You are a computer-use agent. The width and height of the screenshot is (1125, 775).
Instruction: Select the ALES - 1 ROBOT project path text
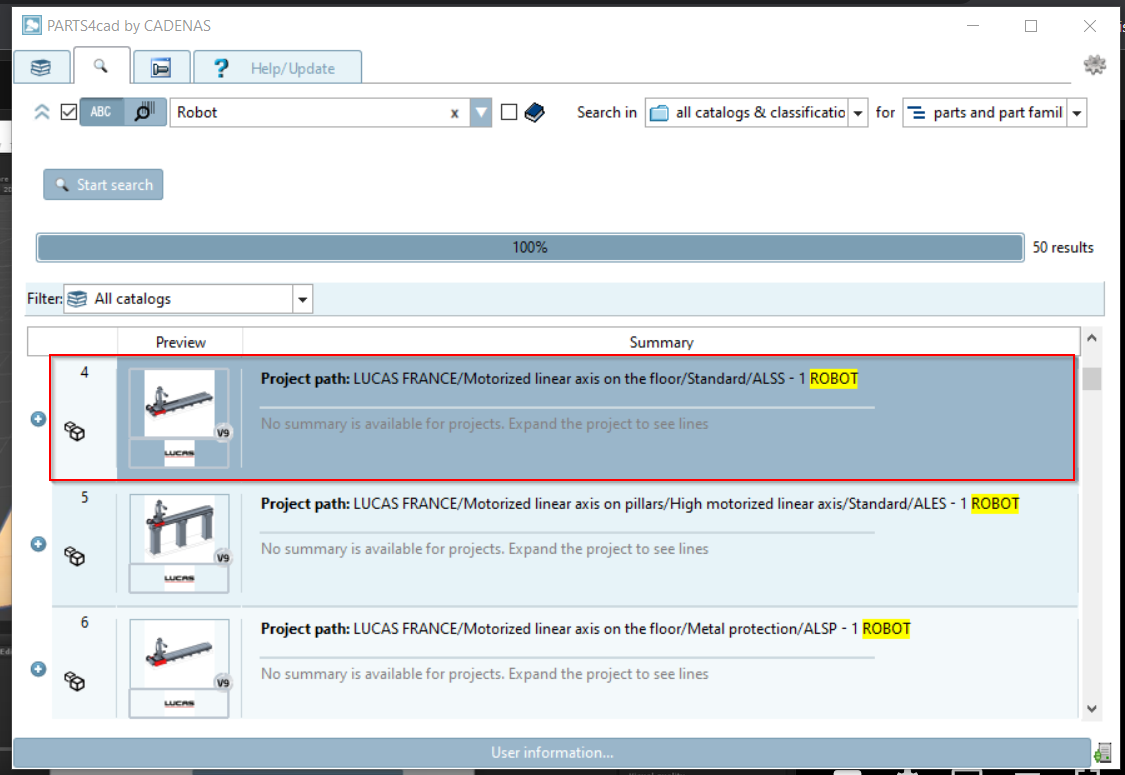[x=640, y=504]
